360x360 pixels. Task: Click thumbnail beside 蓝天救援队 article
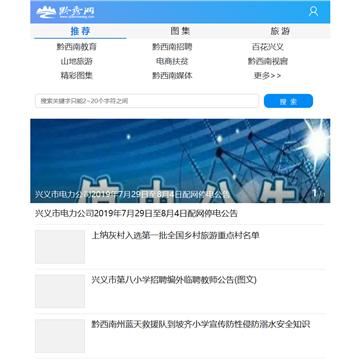click(x=60, y=336)
